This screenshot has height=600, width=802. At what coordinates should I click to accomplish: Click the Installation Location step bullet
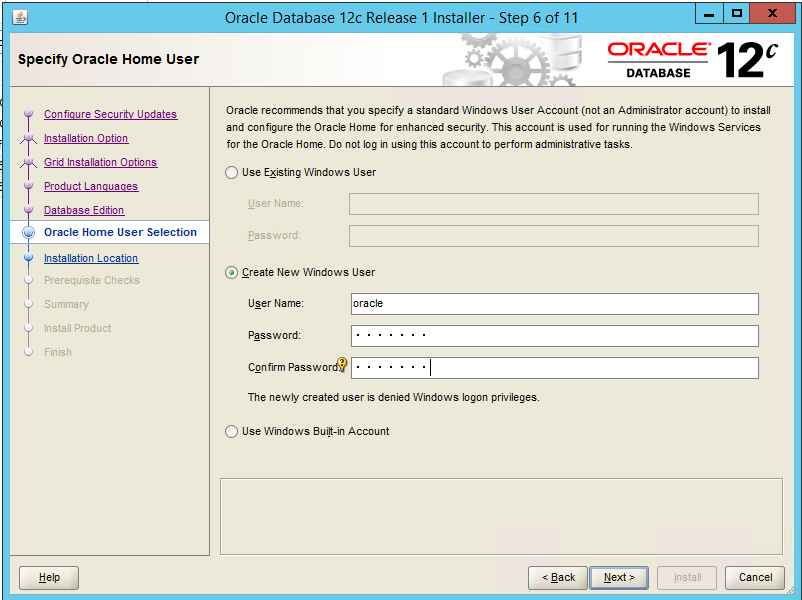(28, 258)
